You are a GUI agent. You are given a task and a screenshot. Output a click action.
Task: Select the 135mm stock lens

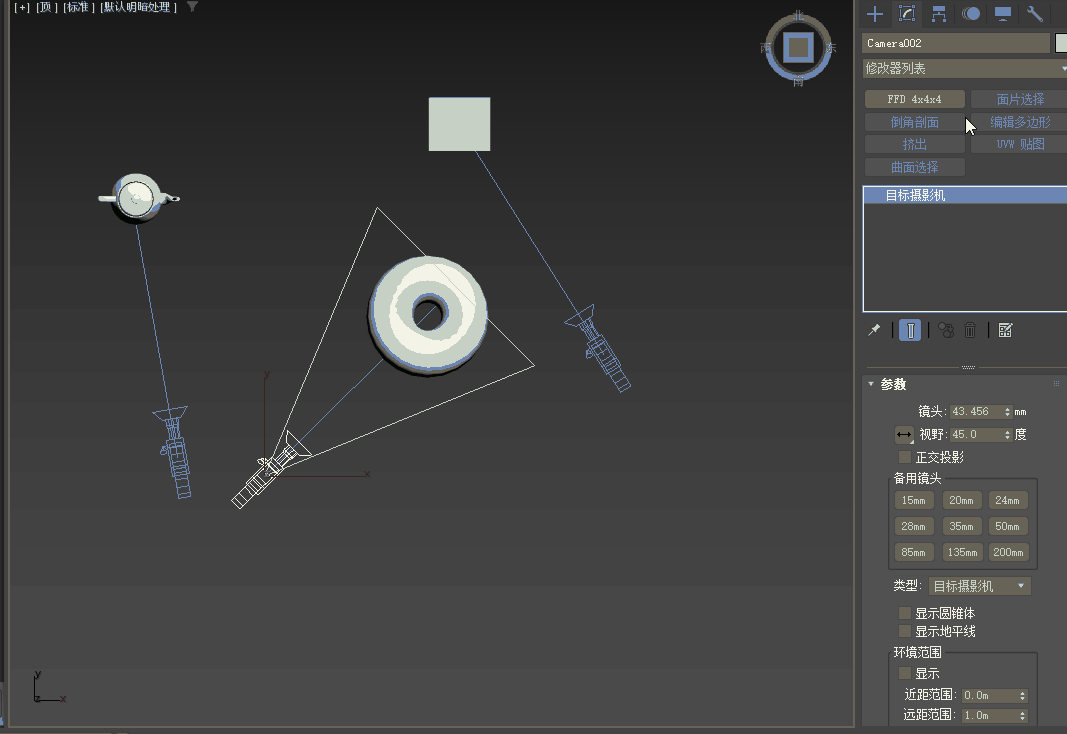click(962, 552)
